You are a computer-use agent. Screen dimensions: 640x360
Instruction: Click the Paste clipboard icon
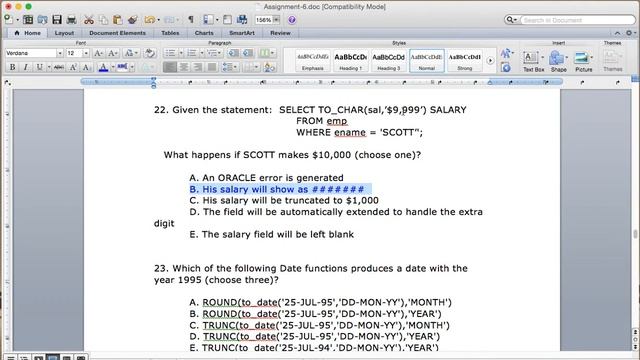coord(118,20)
